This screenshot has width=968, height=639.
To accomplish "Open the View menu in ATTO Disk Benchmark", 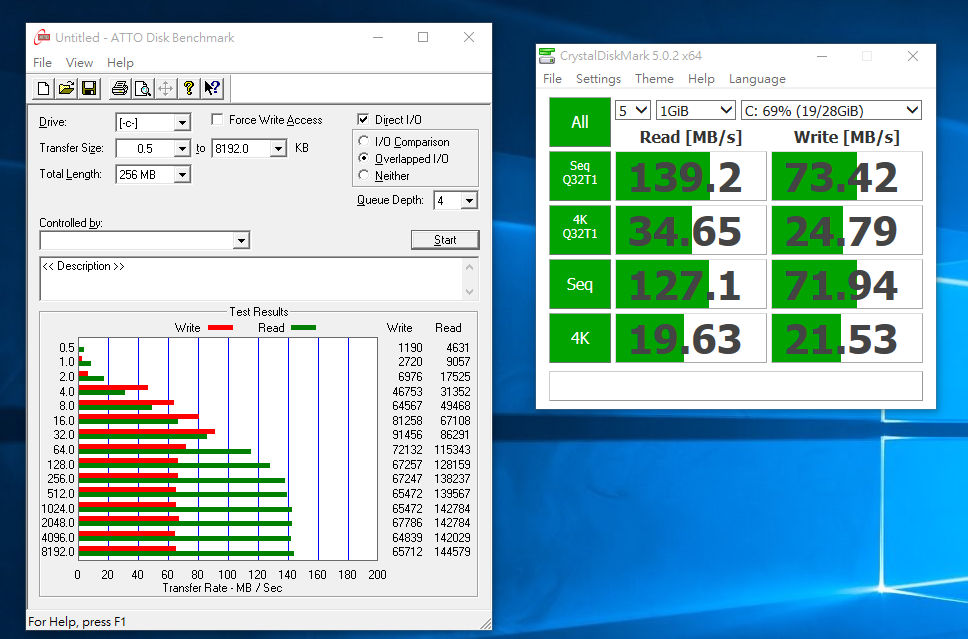I will click(x=79, y=62).
